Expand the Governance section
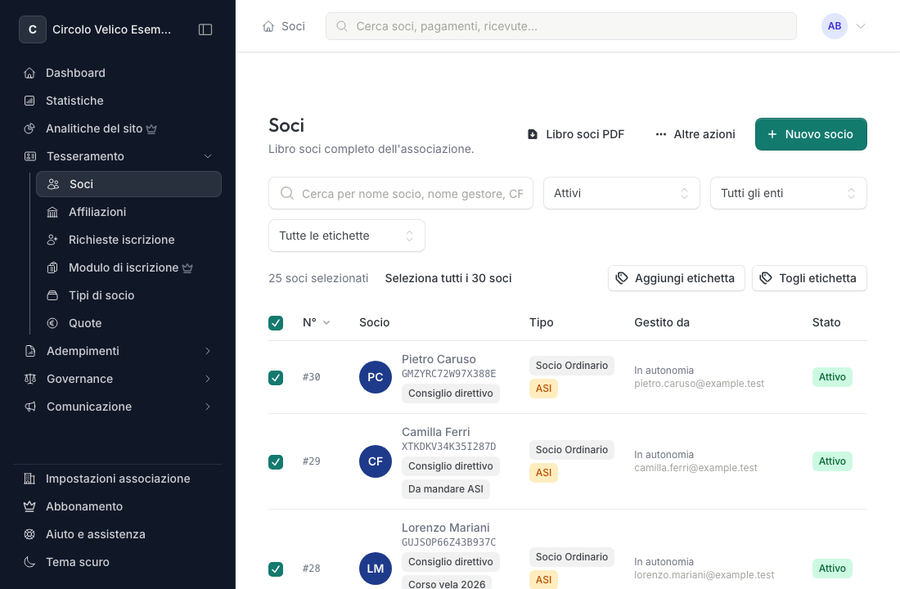Screen dimensions: 900x589 118,379
